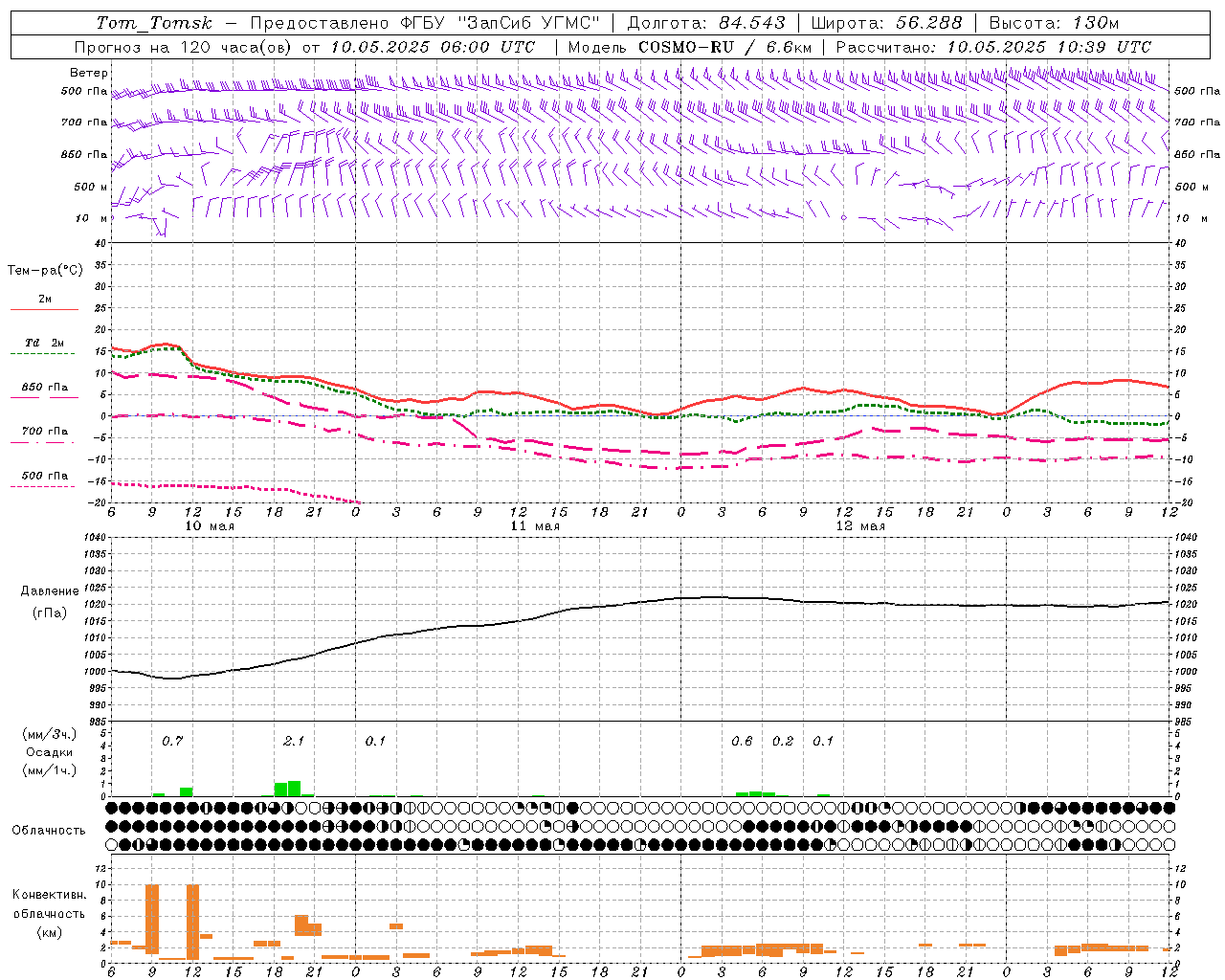Click the date label "11 мая"
Viewport: 1225px width, 980px height.
click(535, 526)
